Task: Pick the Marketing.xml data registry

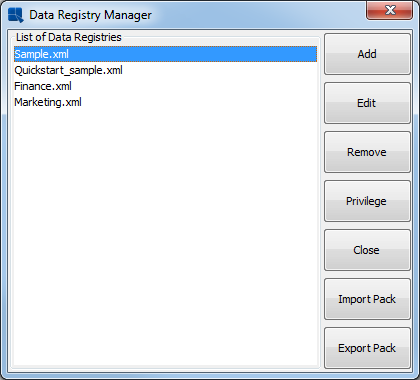Action: (165, 102)
